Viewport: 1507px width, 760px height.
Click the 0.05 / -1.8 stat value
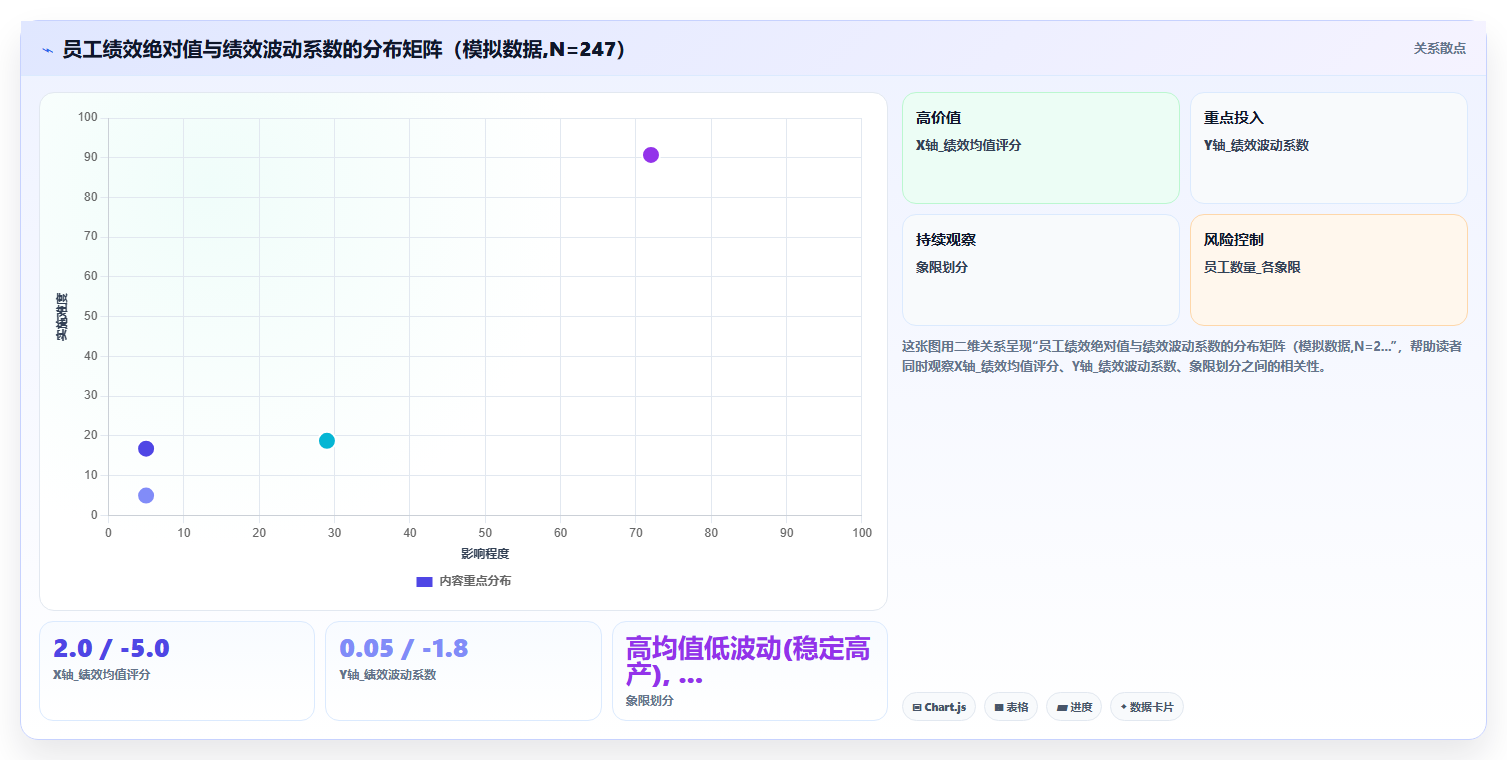pos(404,648)
